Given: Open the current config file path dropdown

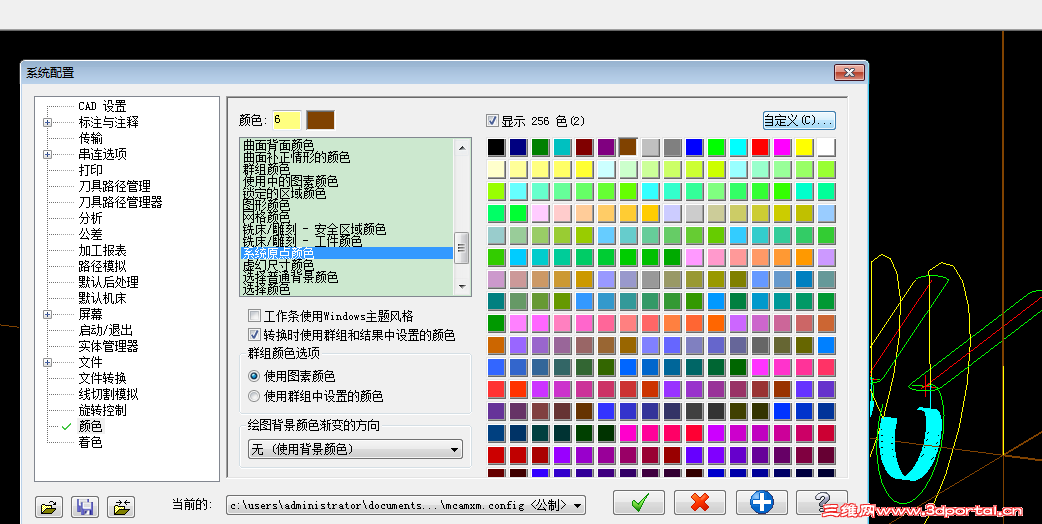Looking at the screenshot, I should [x=405, y=505].
